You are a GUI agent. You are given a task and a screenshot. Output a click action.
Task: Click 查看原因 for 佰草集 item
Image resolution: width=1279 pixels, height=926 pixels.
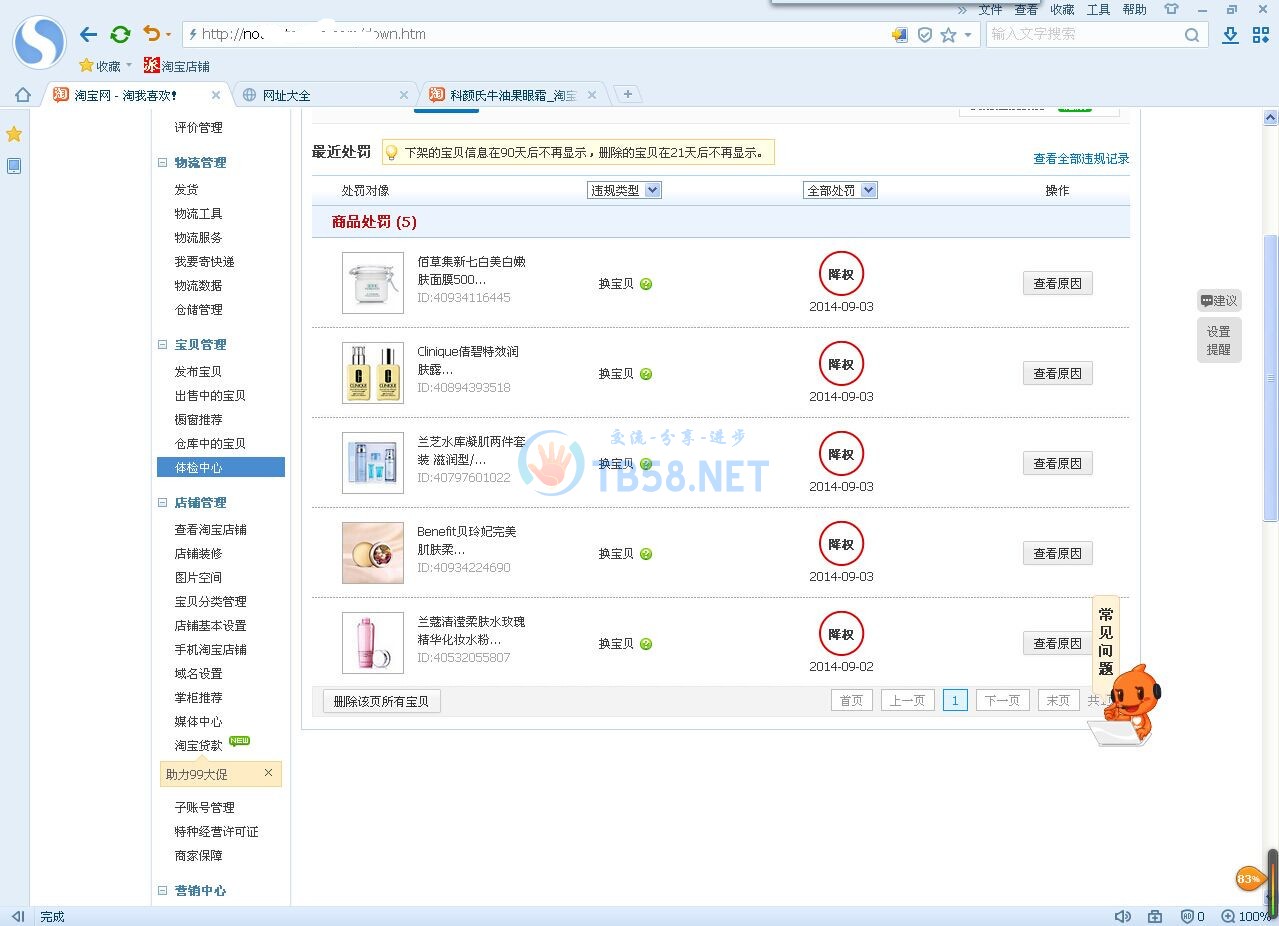point(1057,284)
